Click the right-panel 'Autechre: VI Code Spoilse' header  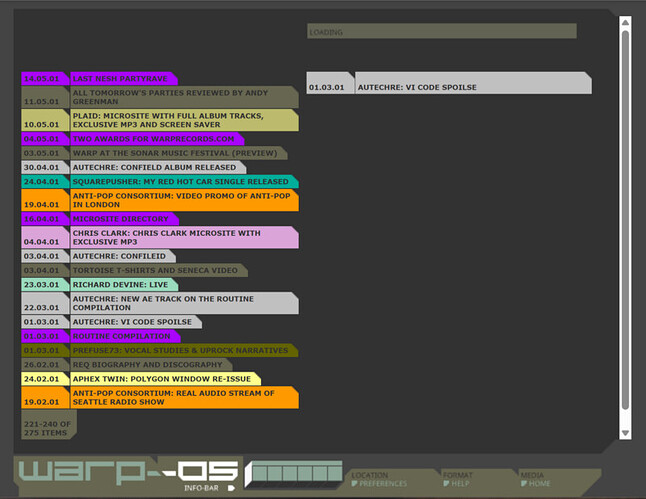coord(473,83)
